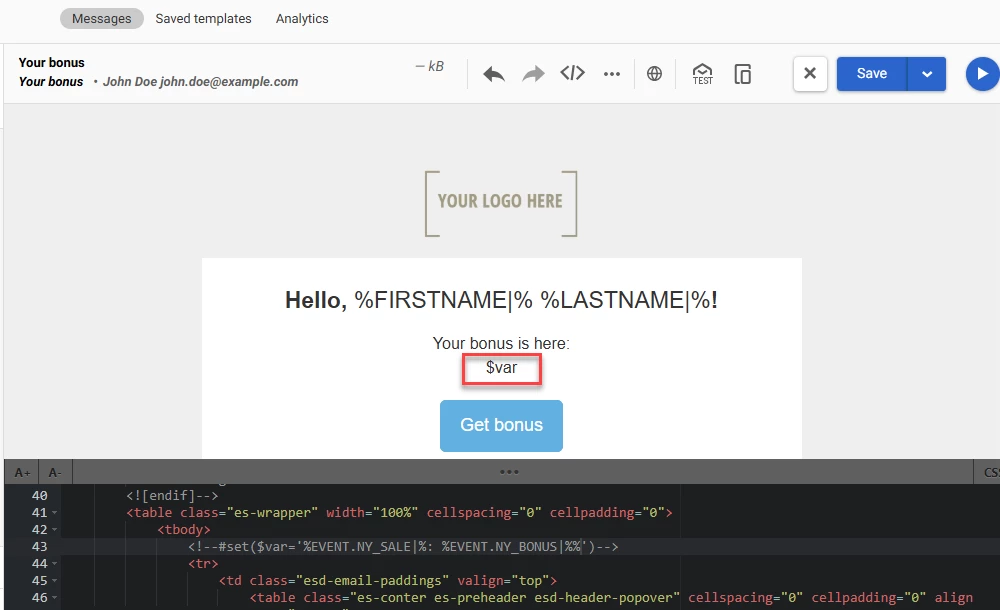1000x610 pixels.
Task: Click the redo arrow icon
Action: pyautogui.click(x=533, y=74)
